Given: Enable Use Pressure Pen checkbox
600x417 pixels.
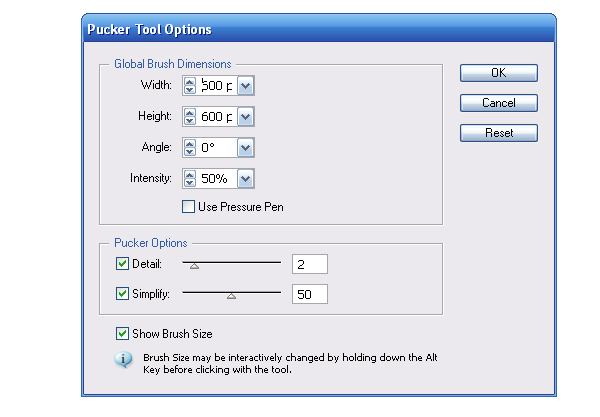Looking at the screenshot, I should point(188,207).
